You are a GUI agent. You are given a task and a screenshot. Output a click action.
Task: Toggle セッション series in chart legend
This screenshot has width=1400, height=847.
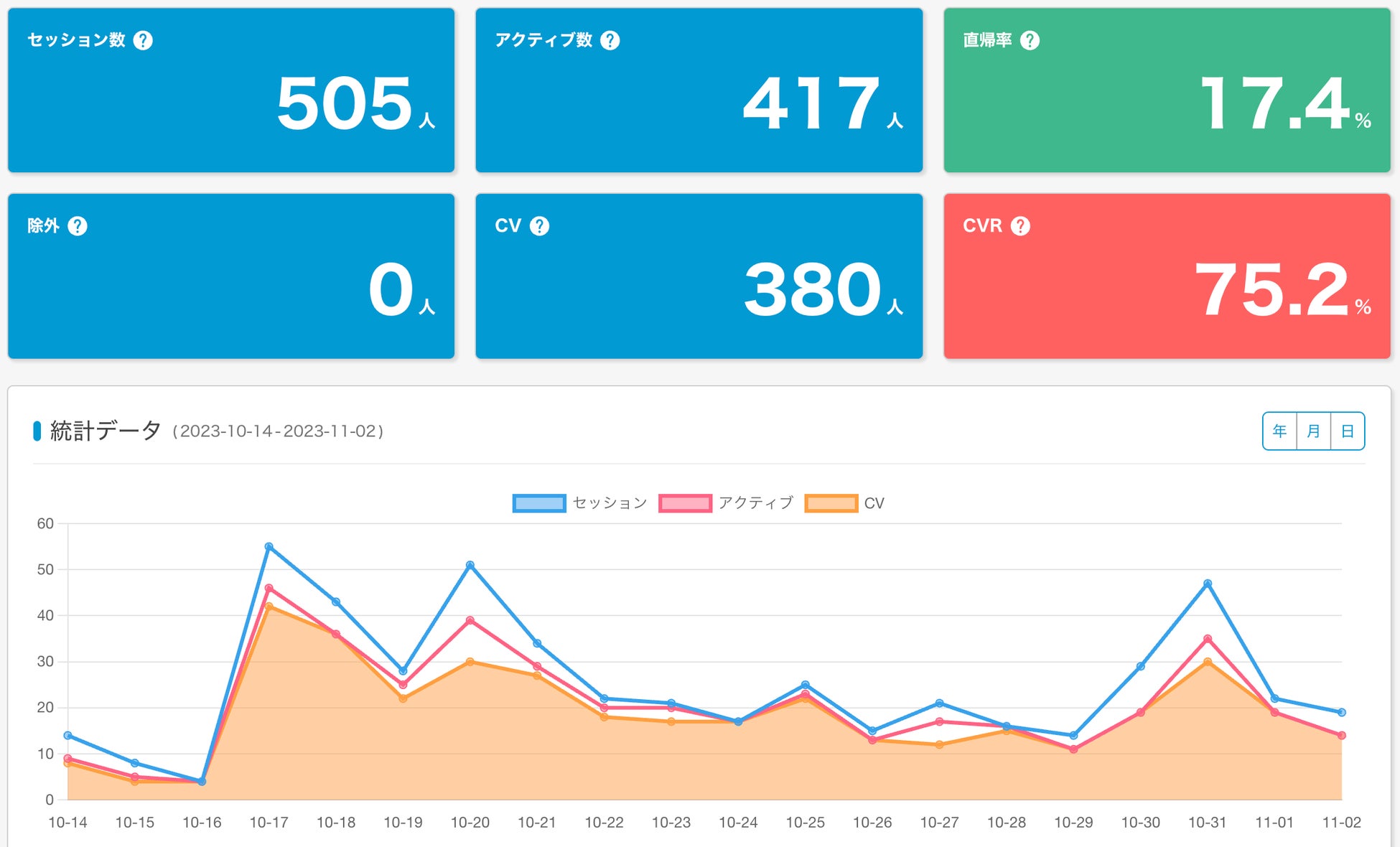610,503
